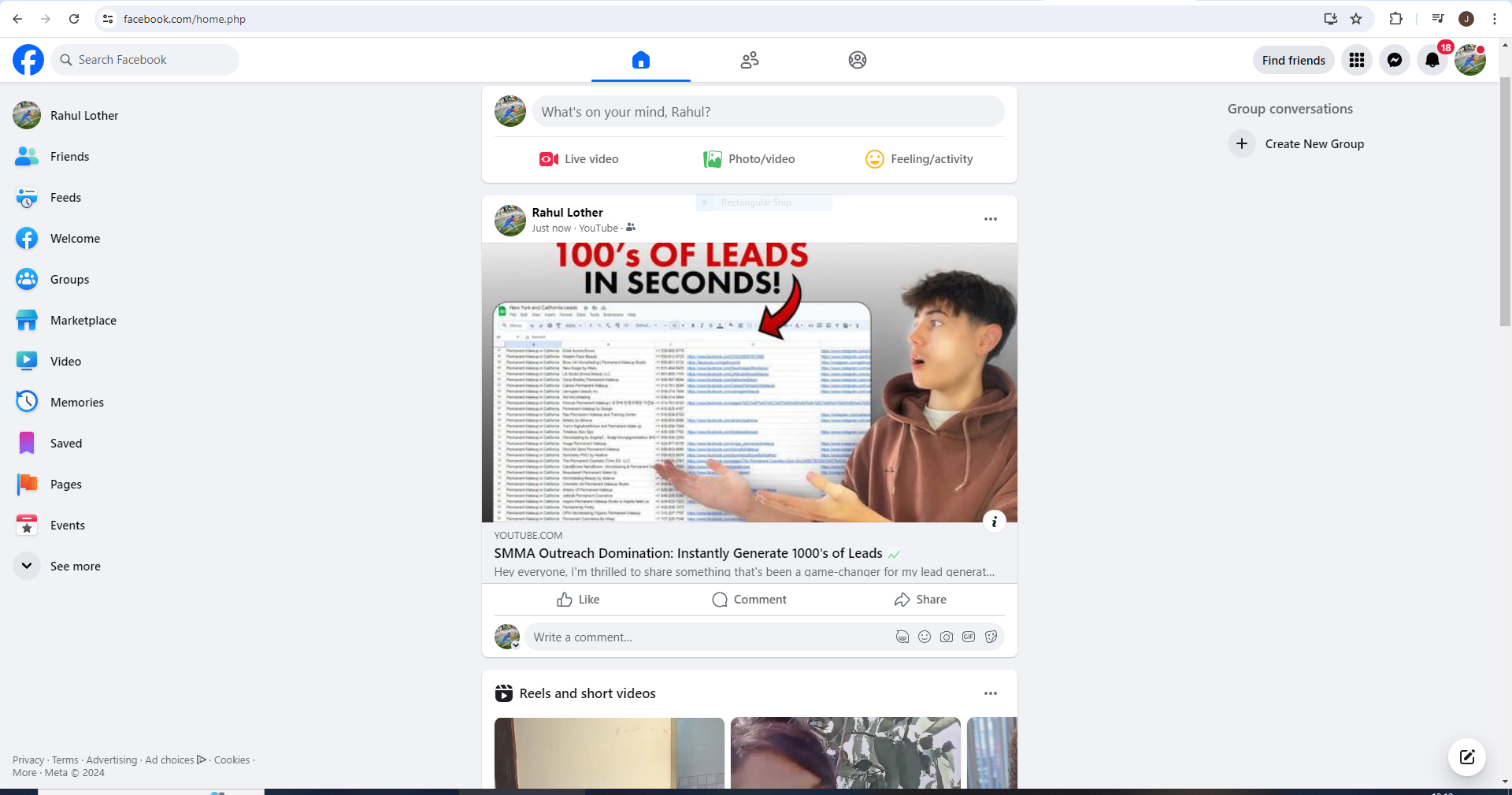Click the Facebook logo icon
The width and height of the screenshot is (1512, 795).
click(x=28, y=60)
